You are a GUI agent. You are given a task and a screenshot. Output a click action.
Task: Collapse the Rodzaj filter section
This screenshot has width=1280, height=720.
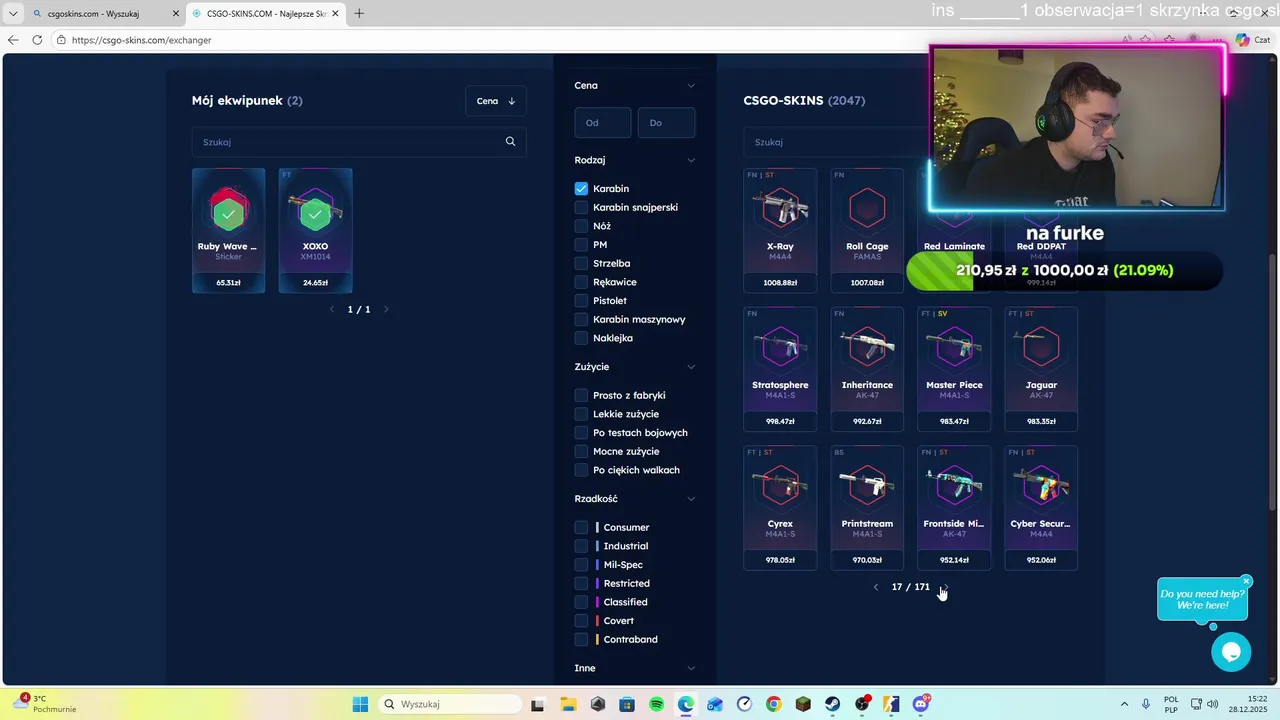click(691, 160)
